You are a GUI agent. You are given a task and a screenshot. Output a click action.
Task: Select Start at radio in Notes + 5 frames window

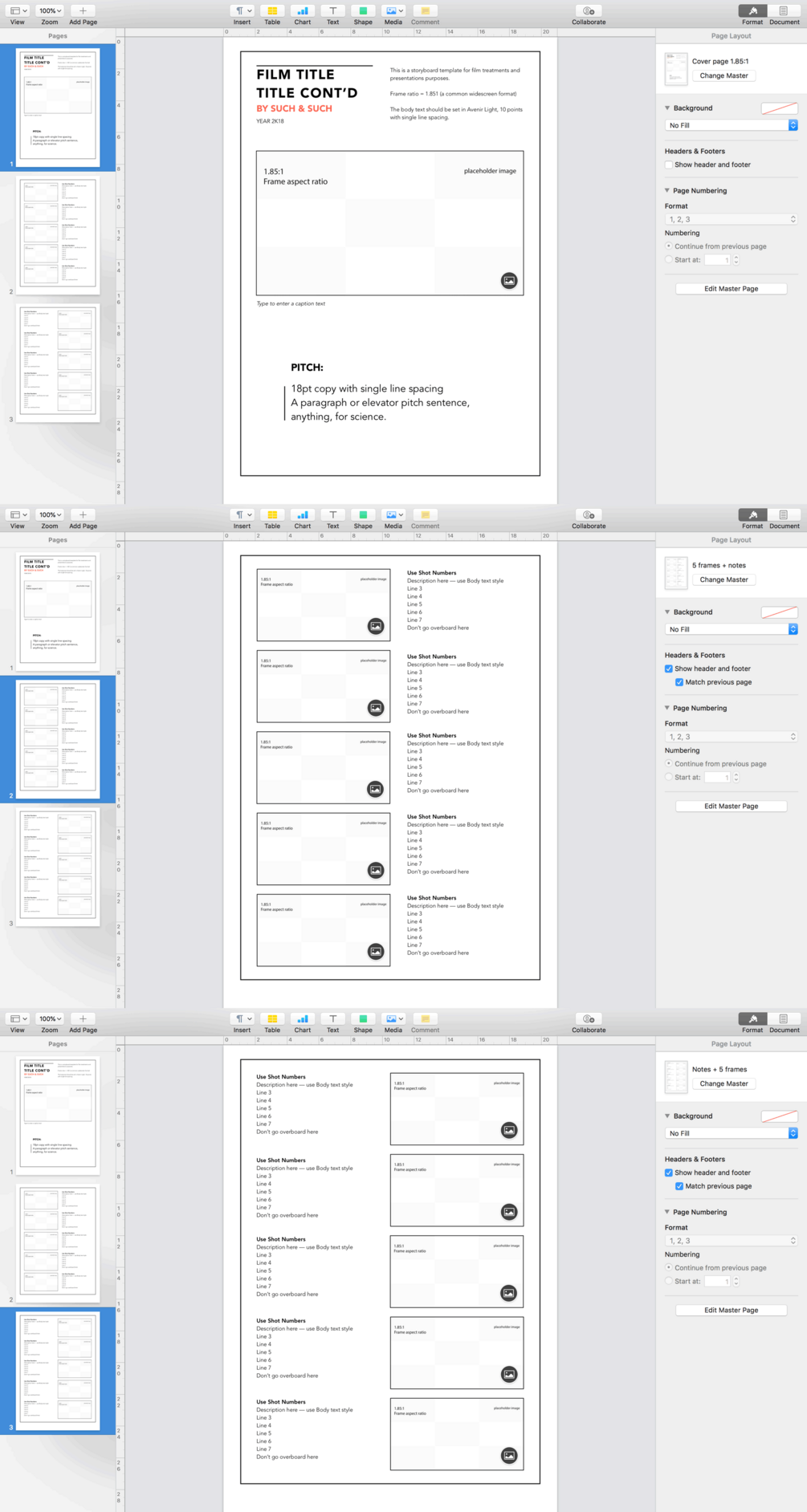tap(668, 1281)
